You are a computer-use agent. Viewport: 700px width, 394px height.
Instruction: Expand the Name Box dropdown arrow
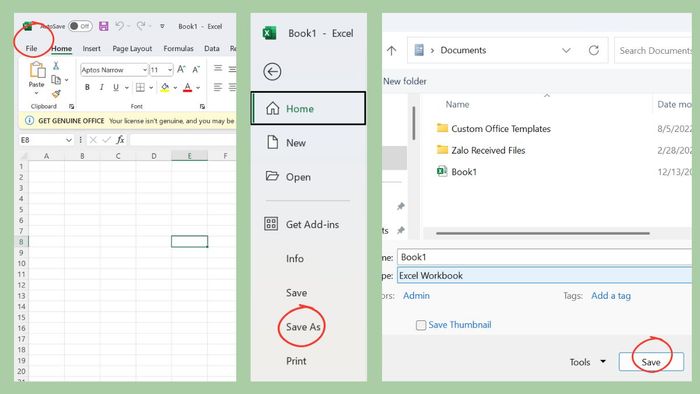coord(69,140)
